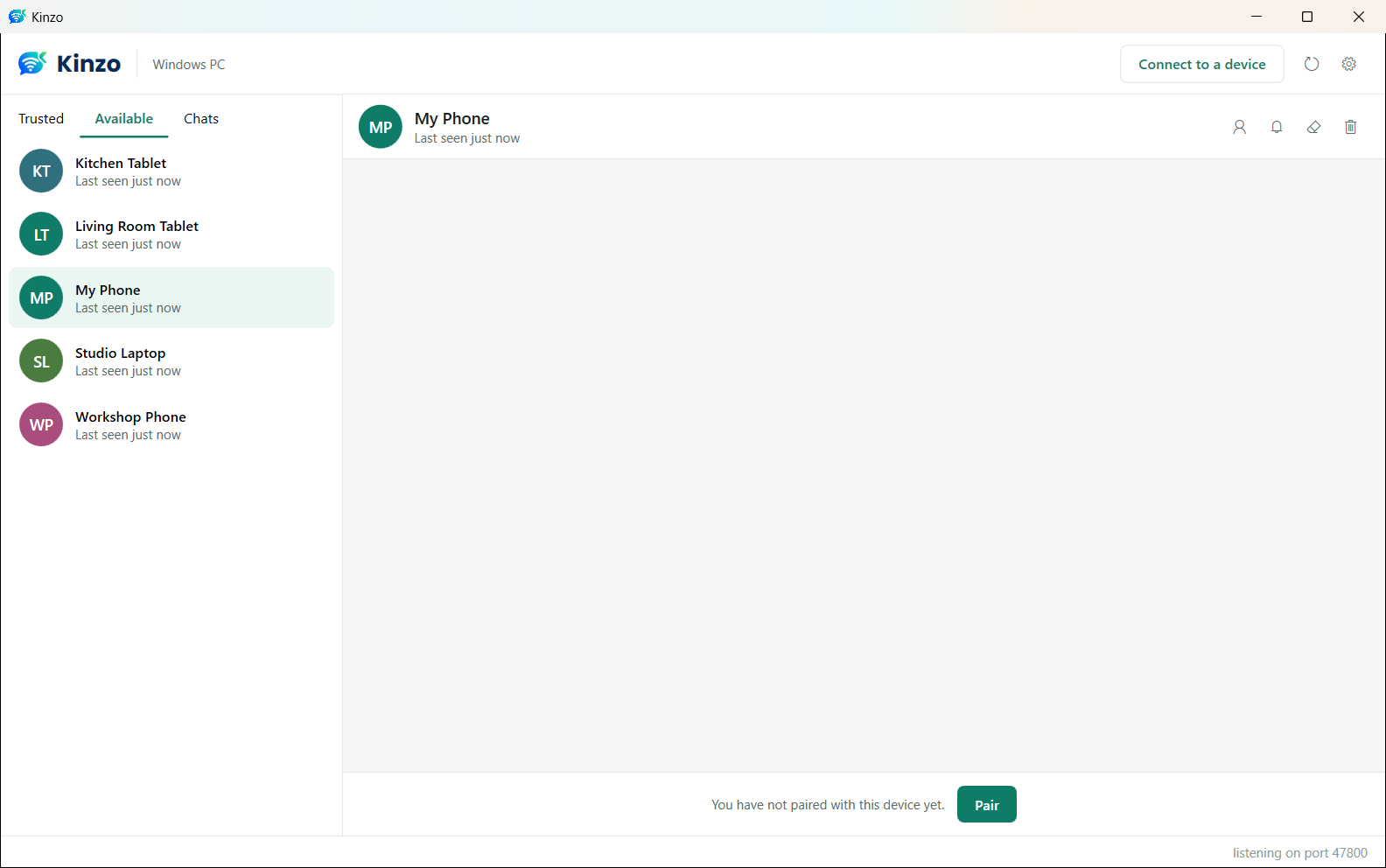This screenshot has width=1386, height=868.
Task: Pick Studio Laptop name in the device list
Action: [120, 353]
